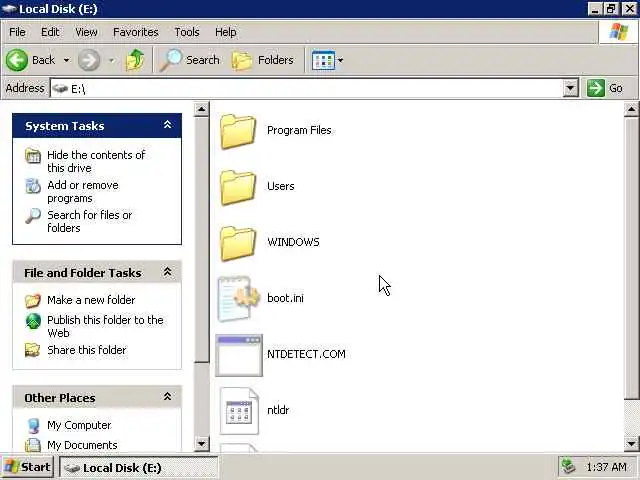The width and height of the screenshot is (640, 480).
Task: Click the green Go arrow
Action: click(x=596, y=88)
